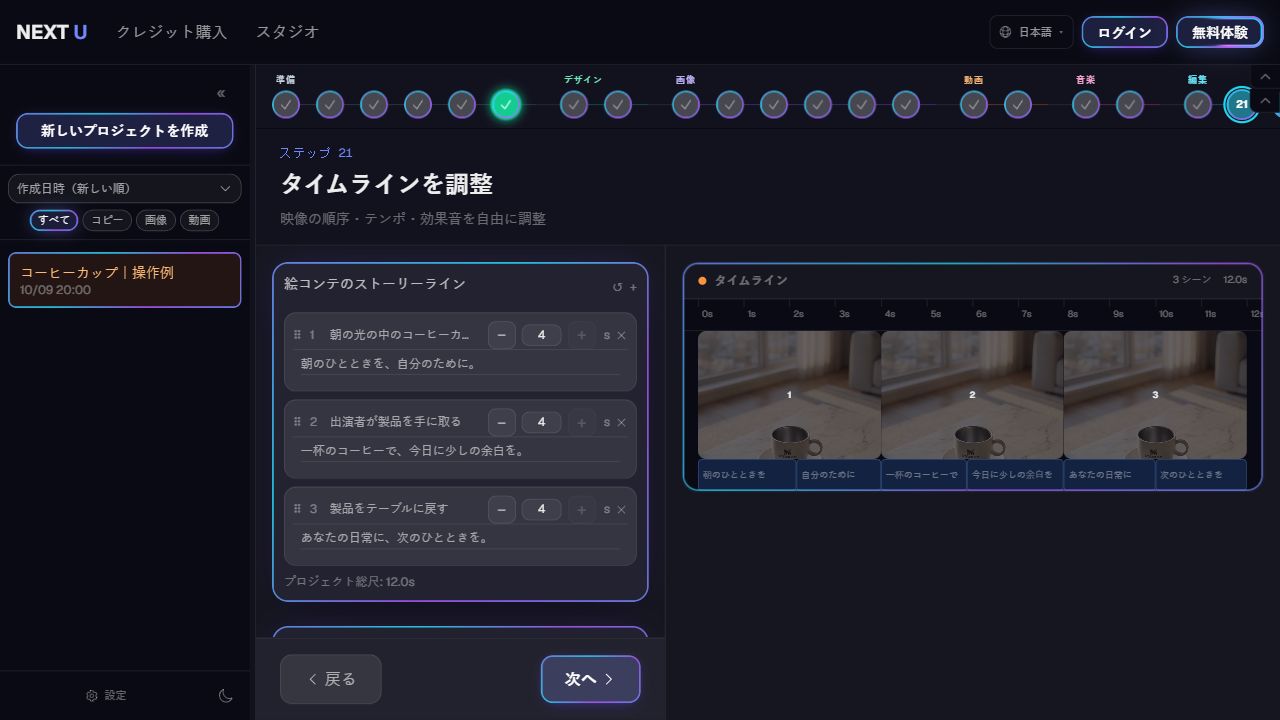Click the second checkmark step under 音楽
The image size is (1280, 720).
(x=1130, y=104)
